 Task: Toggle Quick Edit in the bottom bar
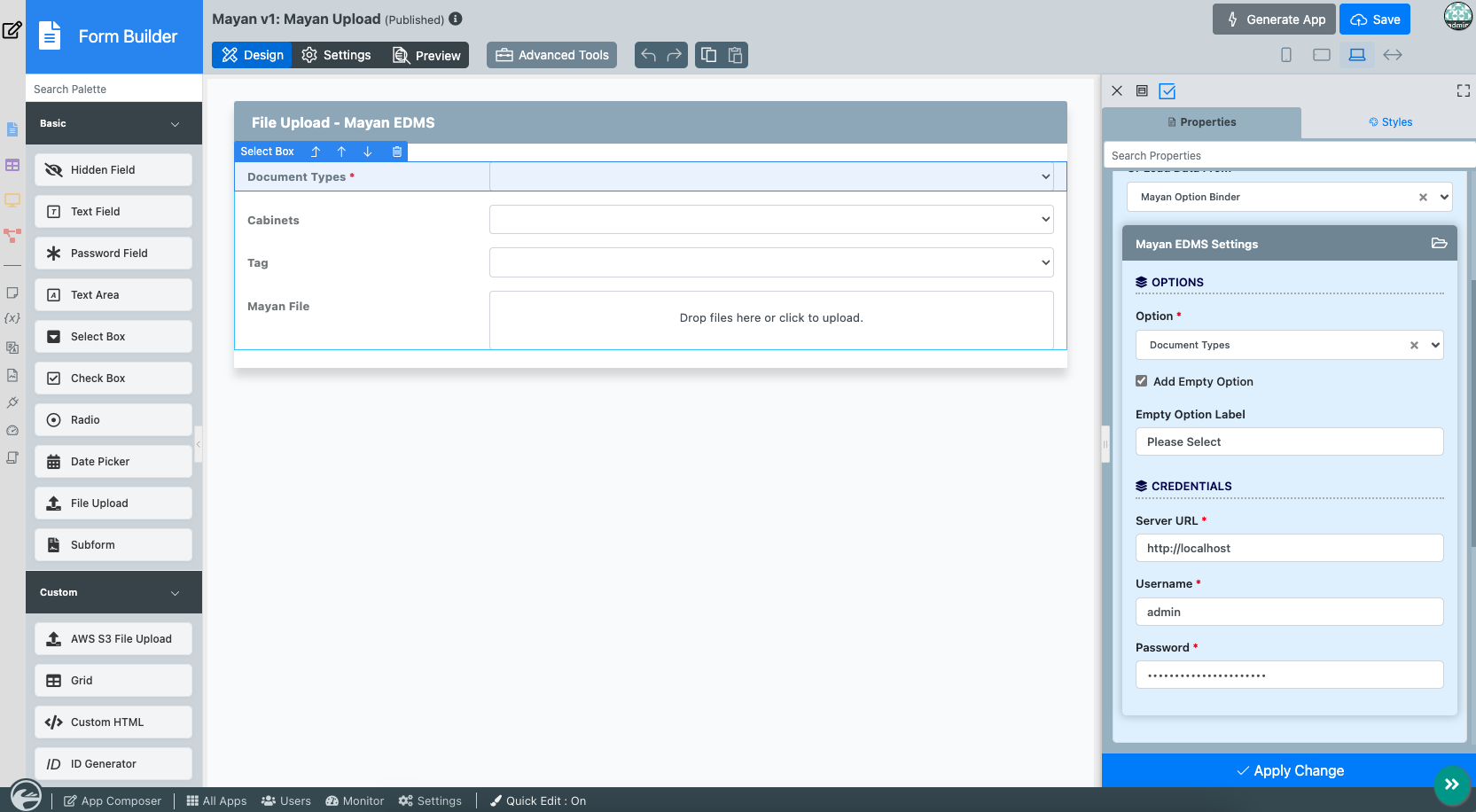click(538, 800)
